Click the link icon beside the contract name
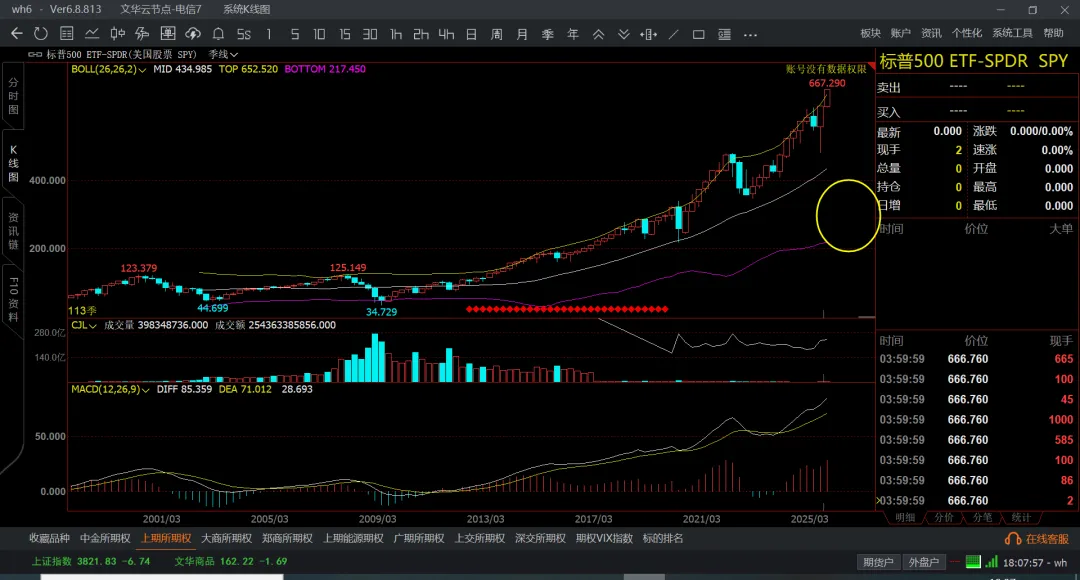 [x=34, y=54]
